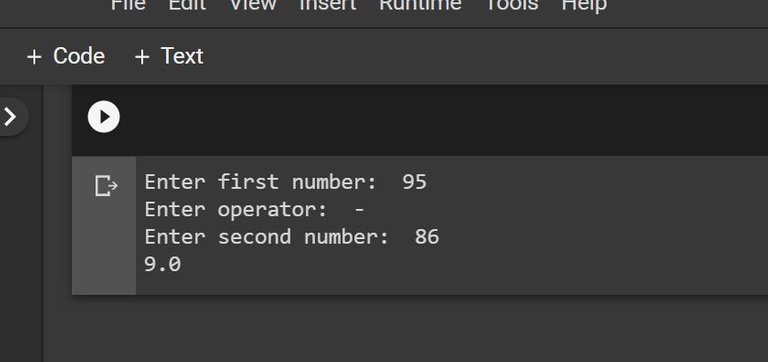This screenshot has height=362, width=768.
Task: Open the File menu
Action: click(x=128, y=5)
